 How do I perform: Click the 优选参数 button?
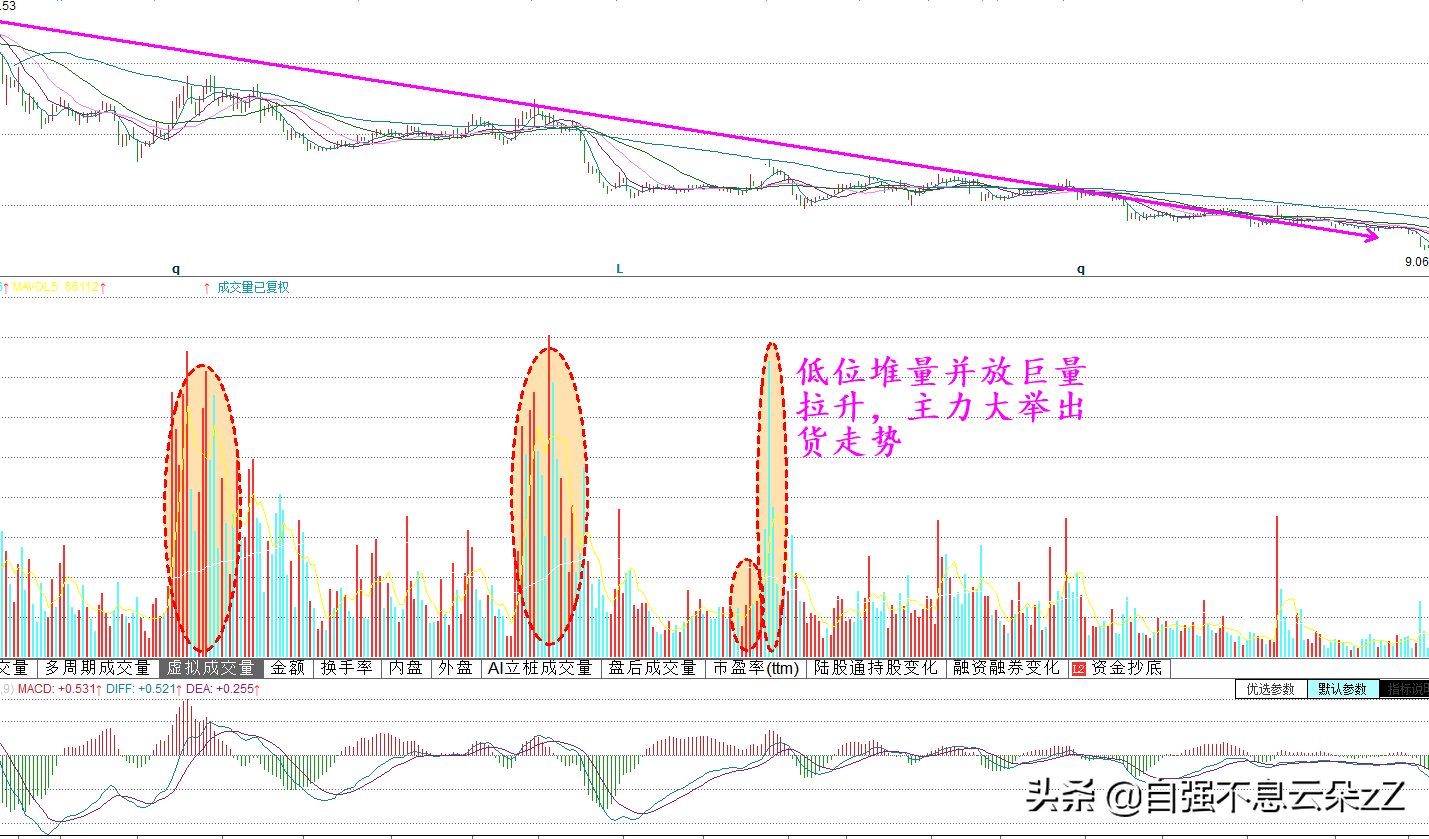coord(1270,689)
